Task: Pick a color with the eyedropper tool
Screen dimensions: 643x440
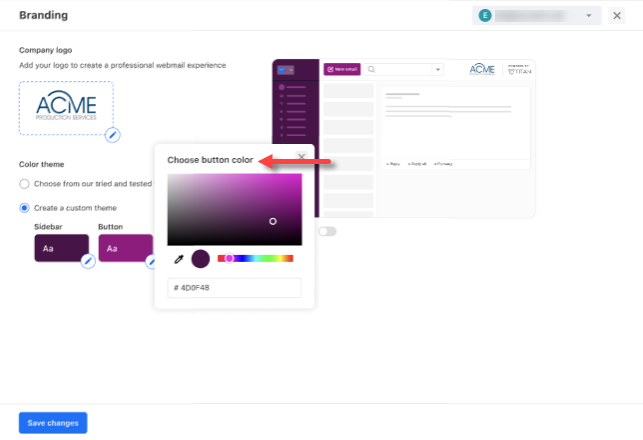Action: 179,259
